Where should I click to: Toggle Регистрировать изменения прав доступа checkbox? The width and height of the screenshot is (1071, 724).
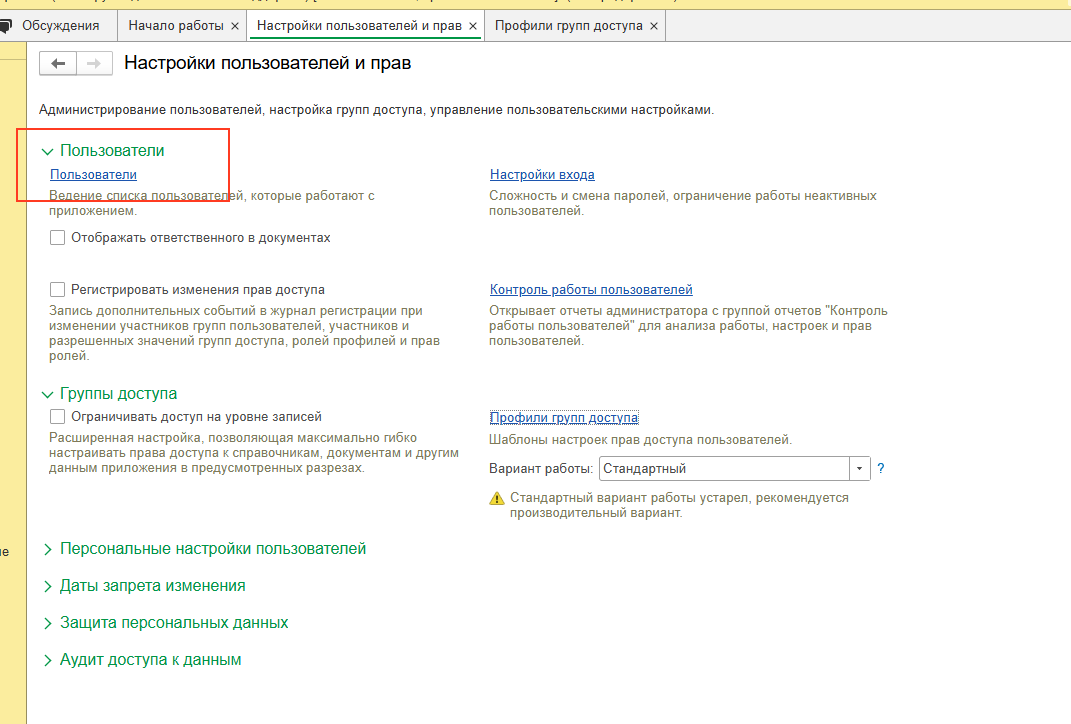point(58,290)
